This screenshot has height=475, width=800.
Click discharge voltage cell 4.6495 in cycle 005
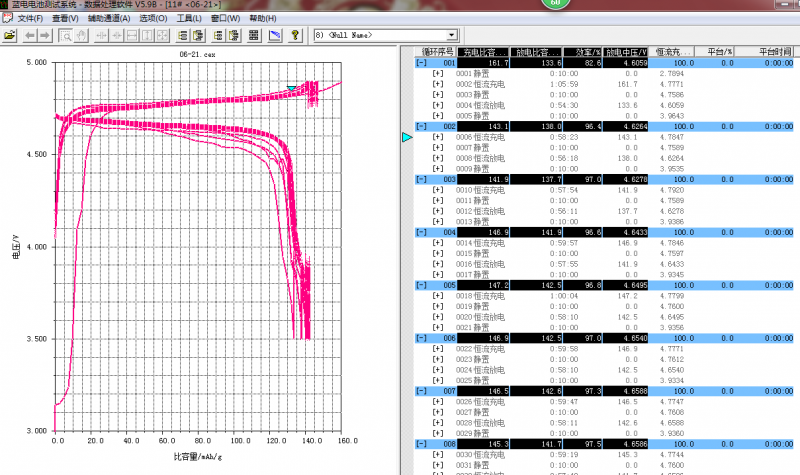pos(626,285)
